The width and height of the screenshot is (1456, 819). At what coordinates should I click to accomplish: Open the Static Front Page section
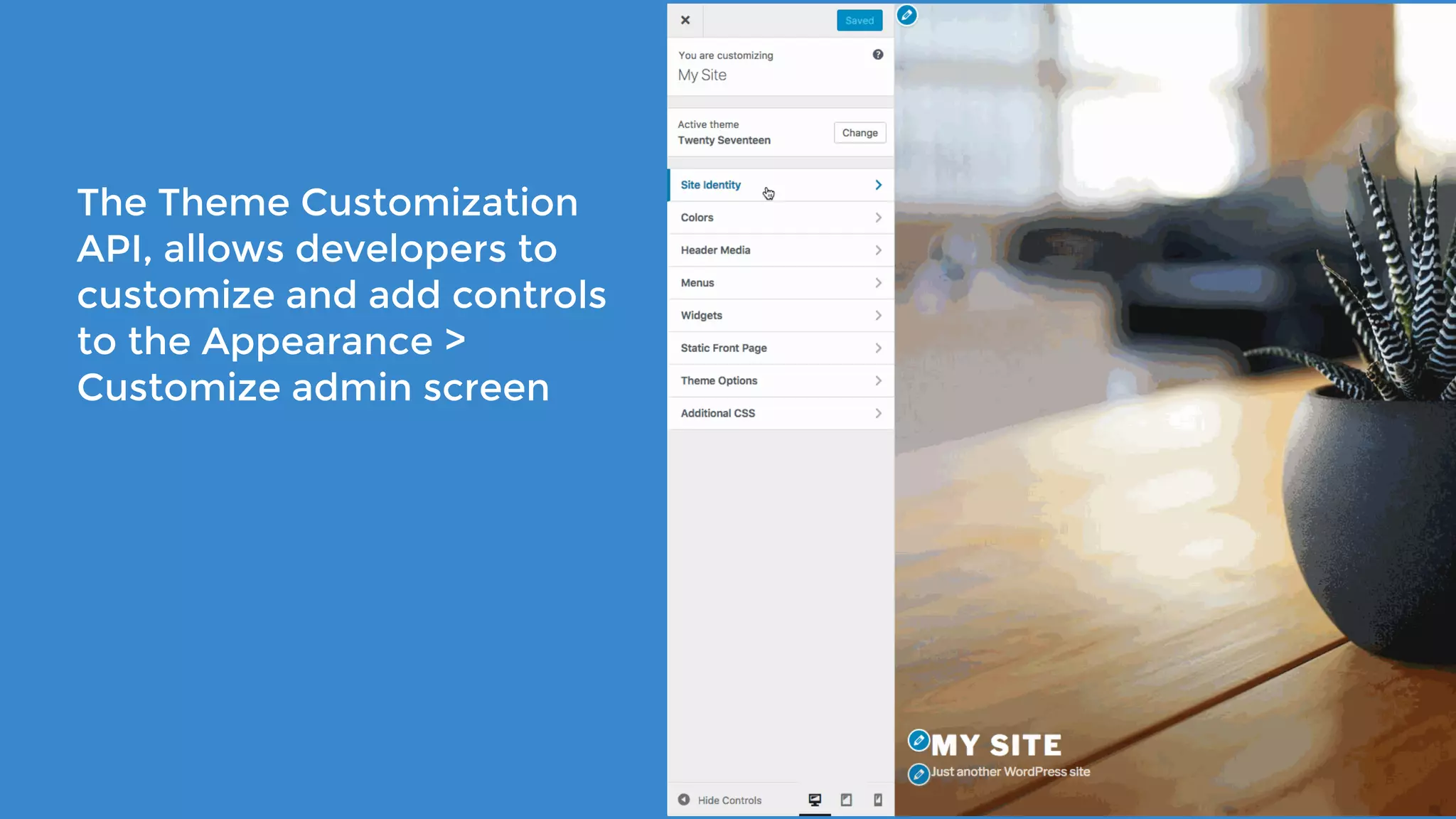(724, 348)
